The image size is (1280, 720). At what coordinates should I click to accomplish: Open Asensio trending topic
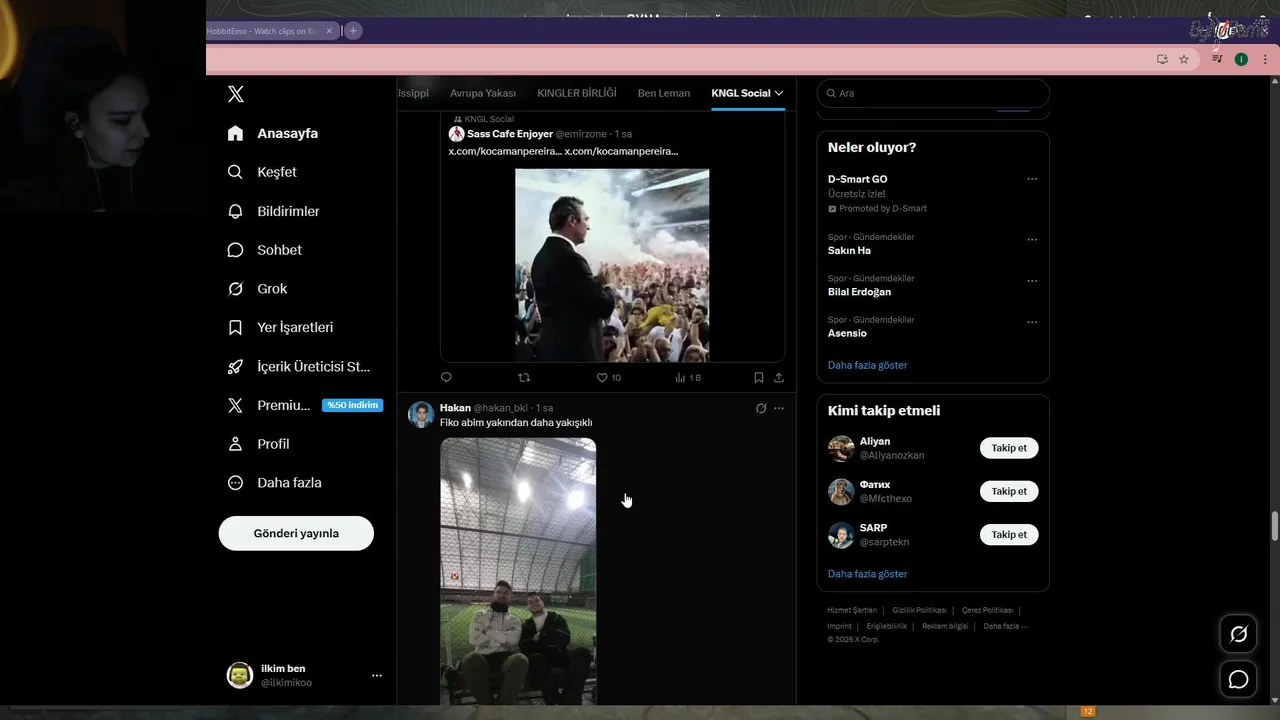coord(847,333)
